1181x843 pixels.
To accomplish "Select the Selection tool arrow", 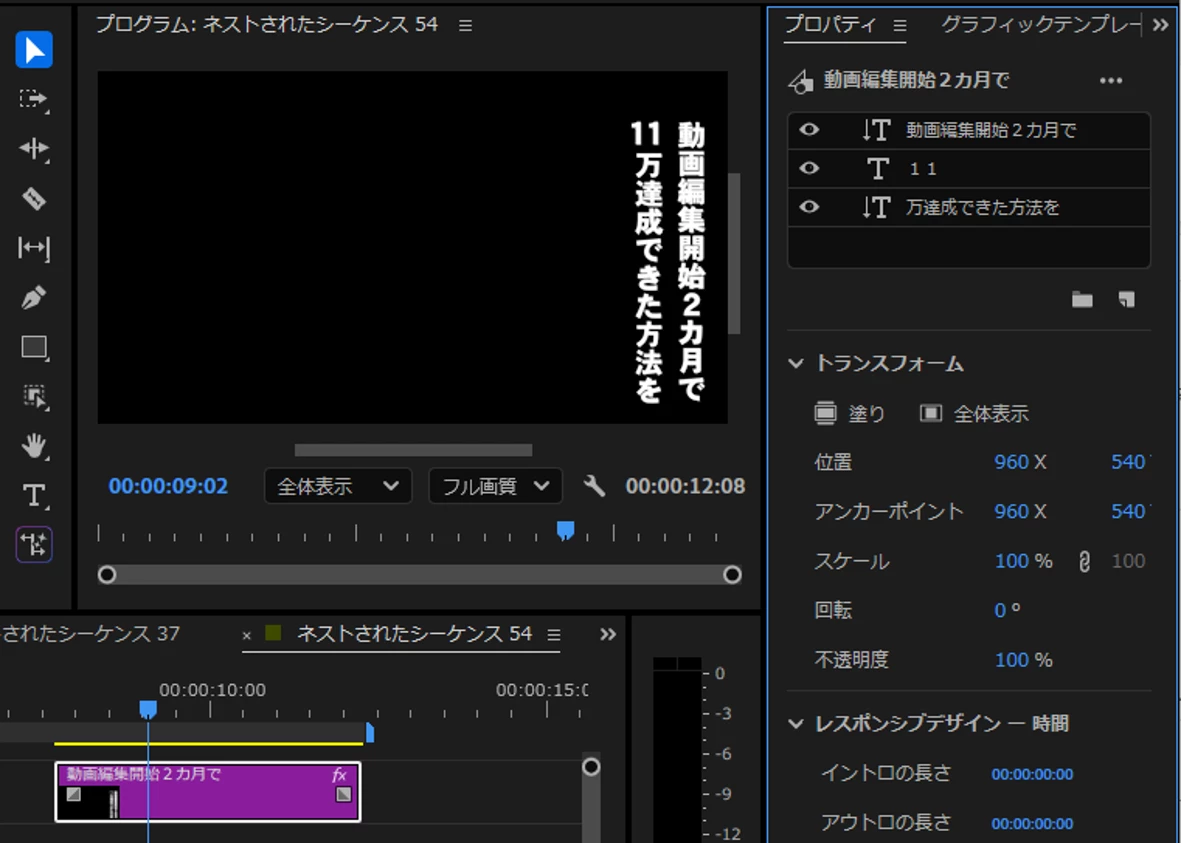I will tap(34, 50).
